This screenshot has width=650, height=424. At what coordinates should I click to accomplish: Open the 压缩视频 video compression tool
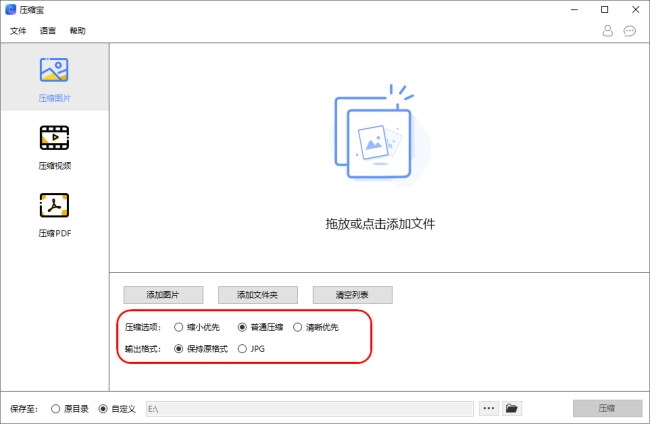point(54,137)
